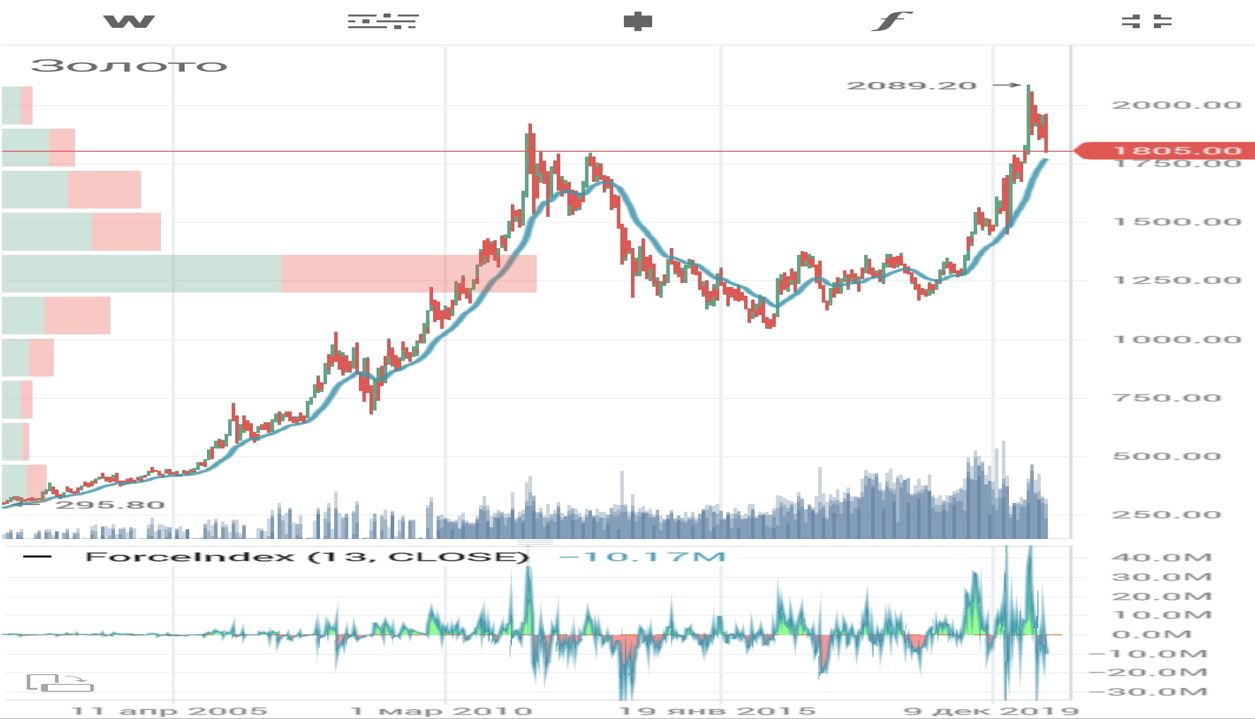Click the 2089.20 high price label
The height and width of the screenshot is (719, 1255).
[x=911, y=85]
